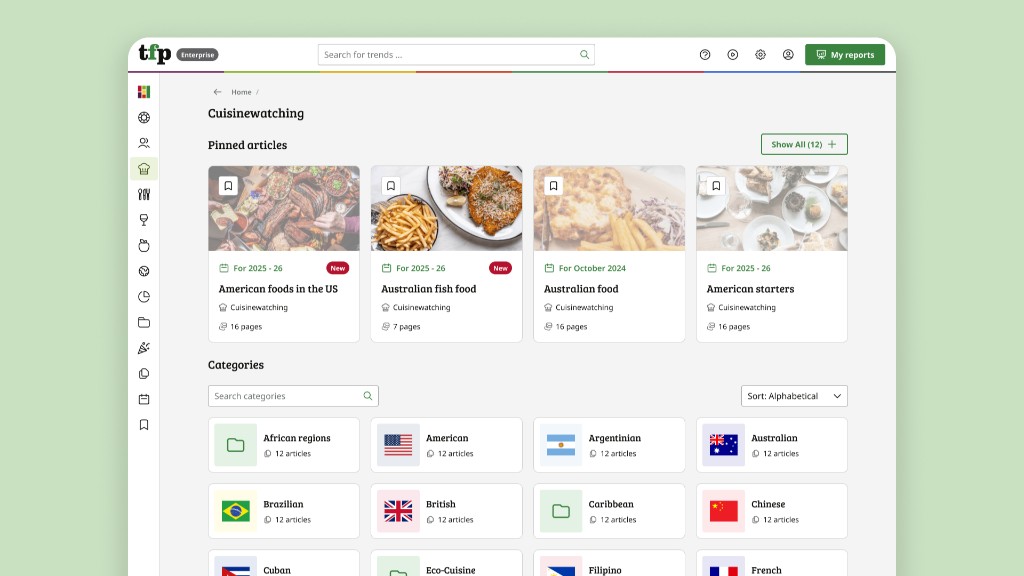Open the people sidebar icon
The height and width of the screenshot is (576, 1024).
[x=144, y=143]
